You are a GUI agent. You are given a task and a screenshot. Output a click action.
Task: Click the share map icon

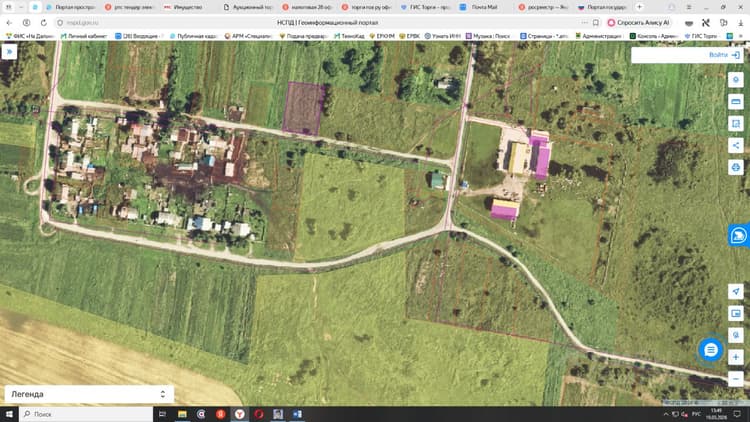click(x=736, y=145)
